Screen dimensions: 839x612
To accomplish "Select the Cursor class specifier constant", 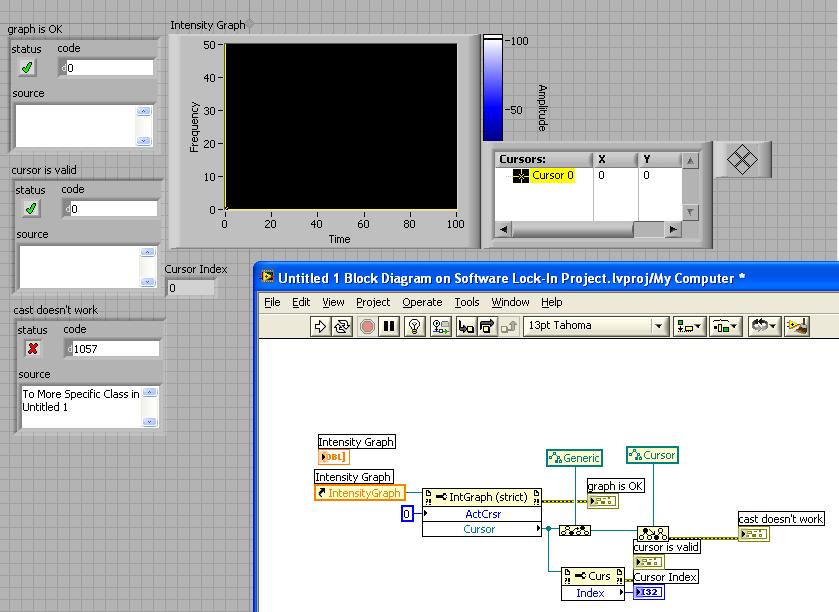I will pos(652,455).
